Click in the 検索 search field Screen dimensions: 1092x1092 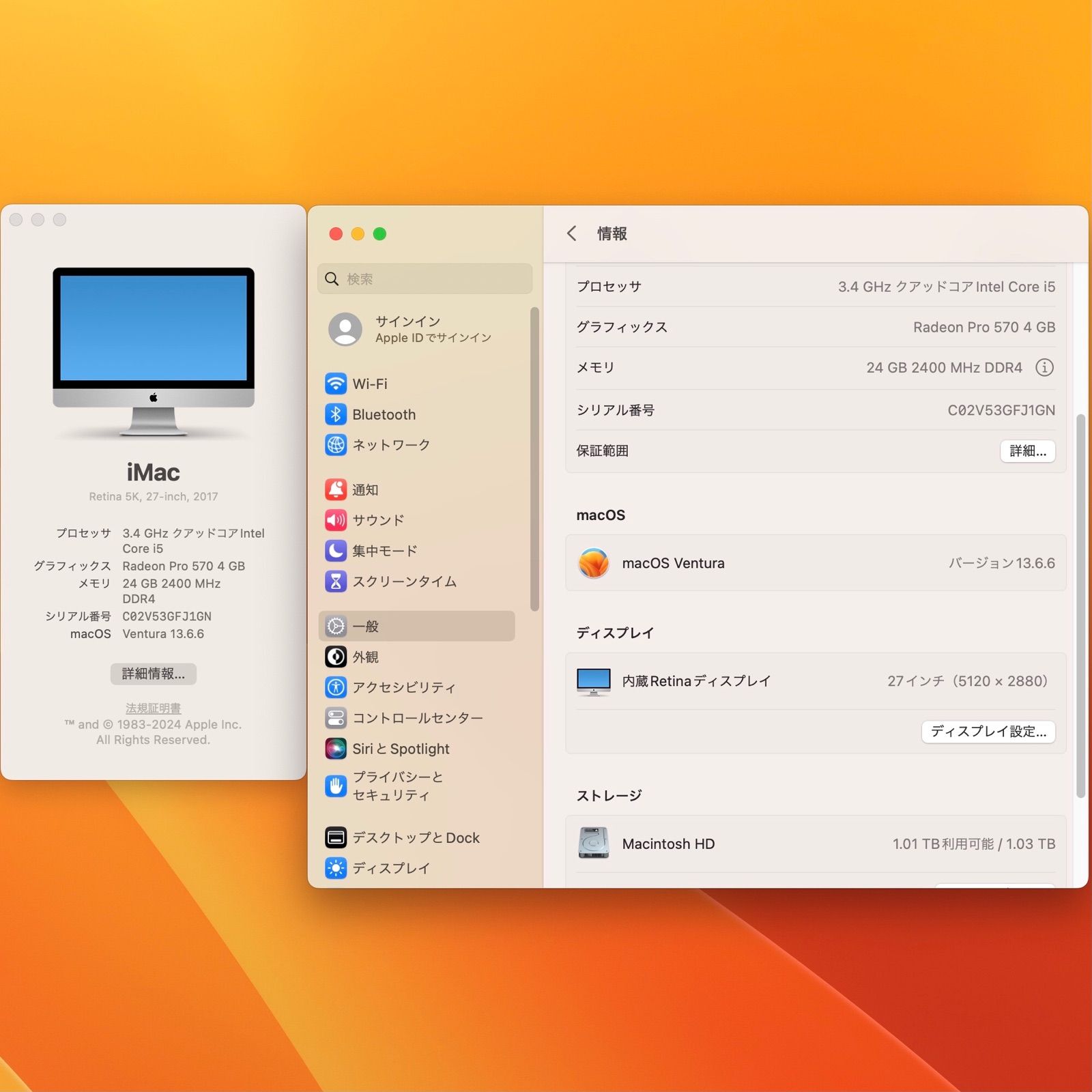click(425, 278)
